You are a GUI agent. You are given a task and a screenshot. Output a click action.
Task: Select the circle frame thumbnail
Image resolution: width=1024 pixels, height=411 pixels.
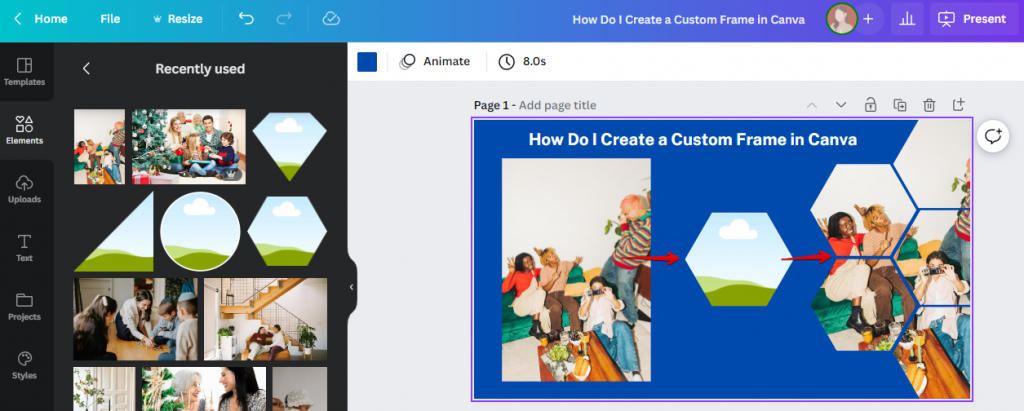(200, 231)
